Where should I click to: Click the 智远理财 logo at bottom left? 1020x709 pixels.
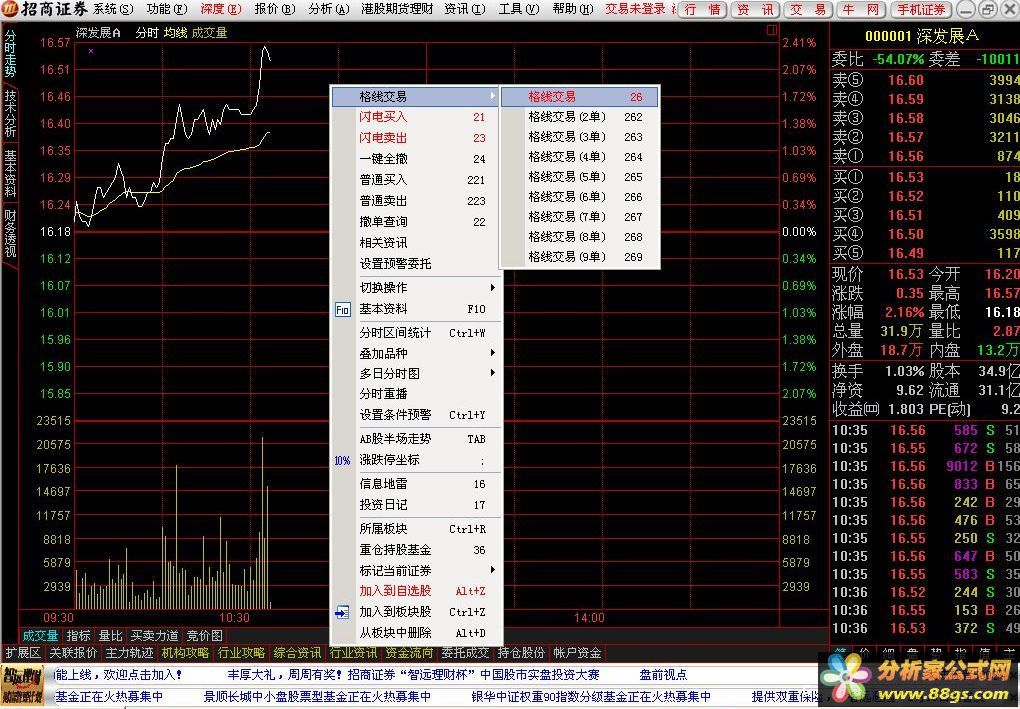coord(23,686)
